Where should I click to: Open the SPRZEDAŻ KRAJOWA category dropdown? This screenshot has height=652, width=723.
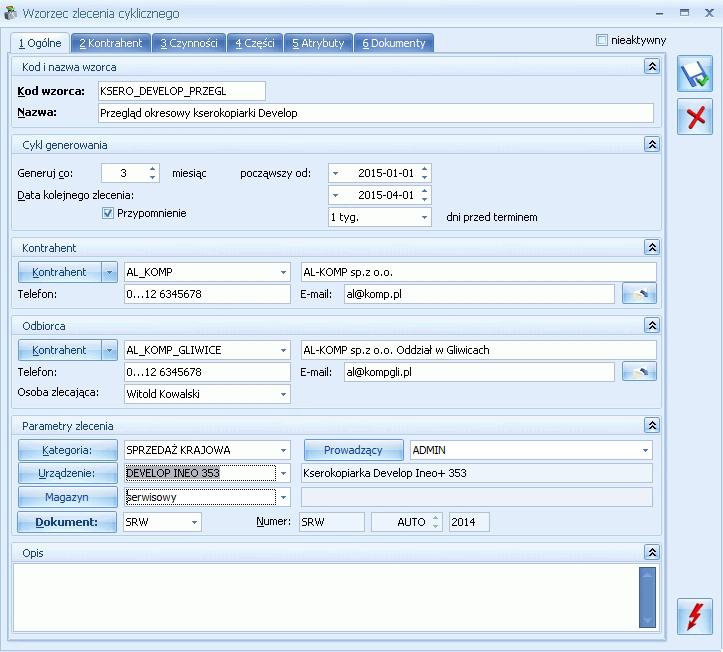pyautogui.click(x=283, y=450)
